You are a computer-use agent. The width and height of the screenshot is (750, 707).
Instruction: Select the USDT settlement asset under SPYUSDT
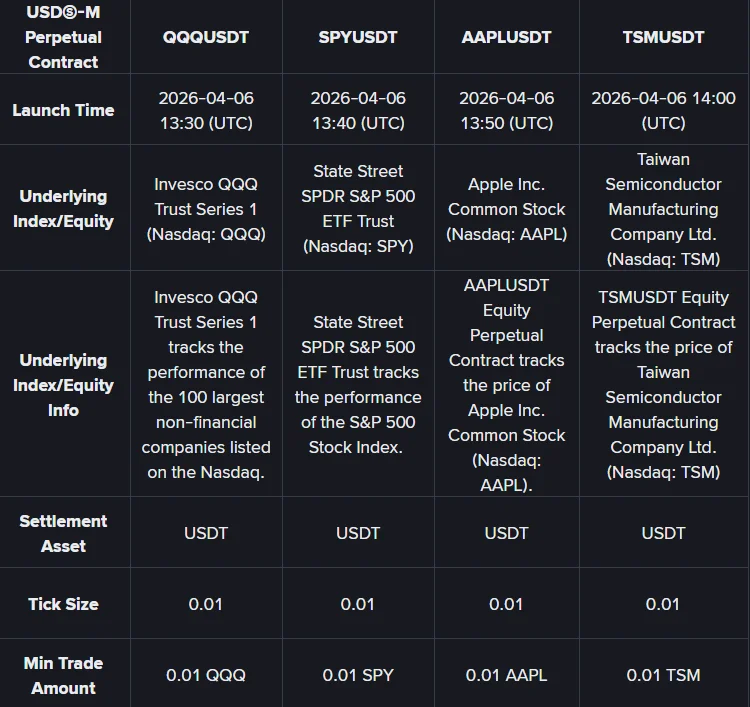pyautogui.click(x=358, y=533)
